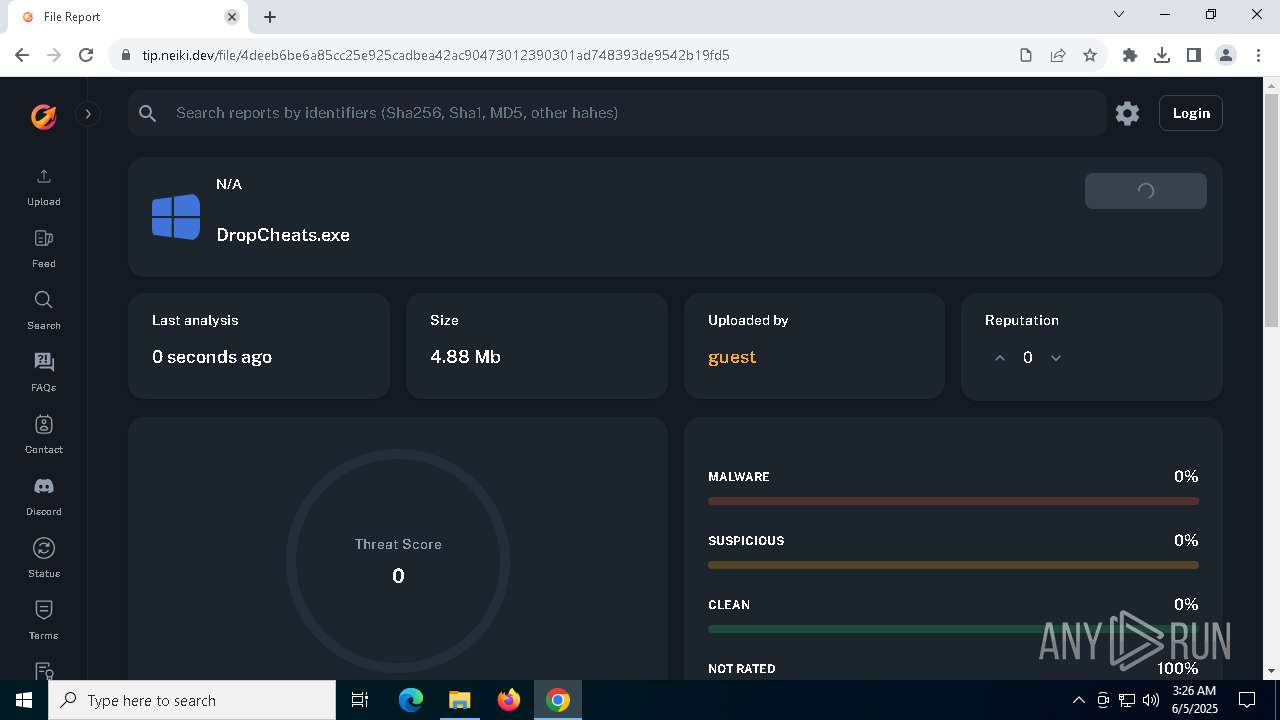The width and height of the screenshot is (1280, 720).
Task: Launch Firefox from the taskbar
Action: pos(509,700)
